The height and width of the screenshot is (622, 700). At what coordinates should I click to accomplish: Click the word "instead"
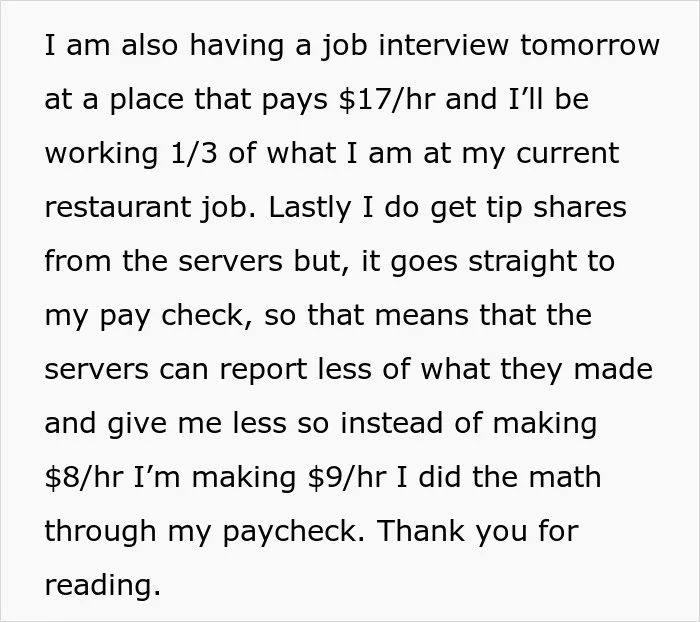[x=392, y=423]
